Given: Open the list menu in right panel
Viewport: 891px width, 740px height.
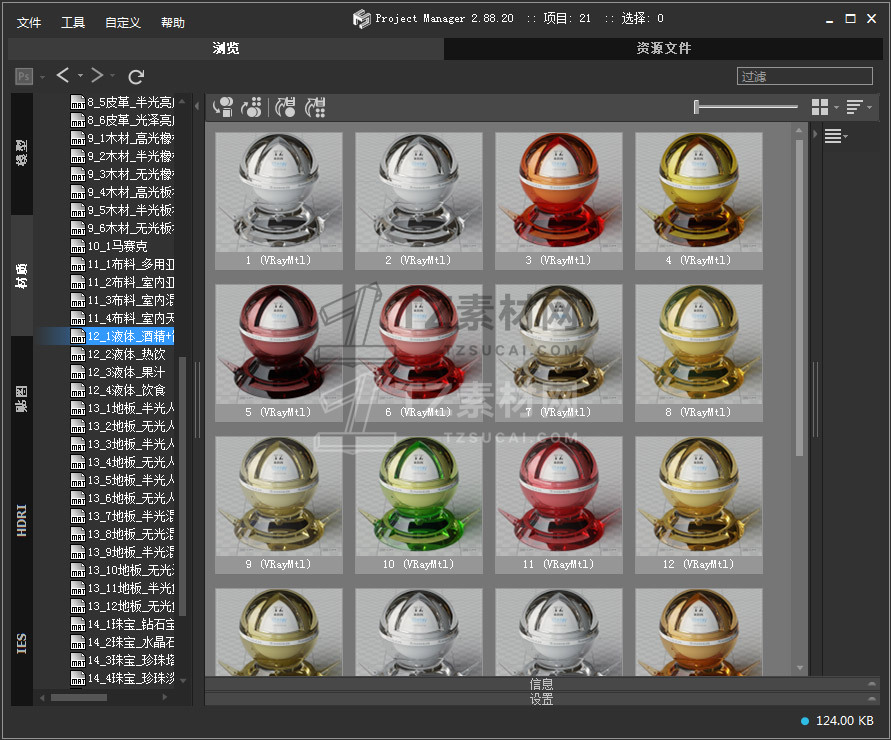Looking at the screenshot, I should [835, 136].
